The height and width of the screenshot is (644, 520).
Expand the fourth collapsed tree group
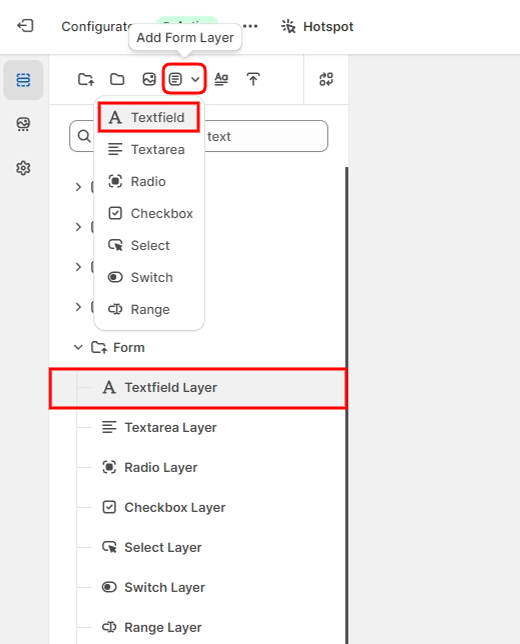pos(78,307)
